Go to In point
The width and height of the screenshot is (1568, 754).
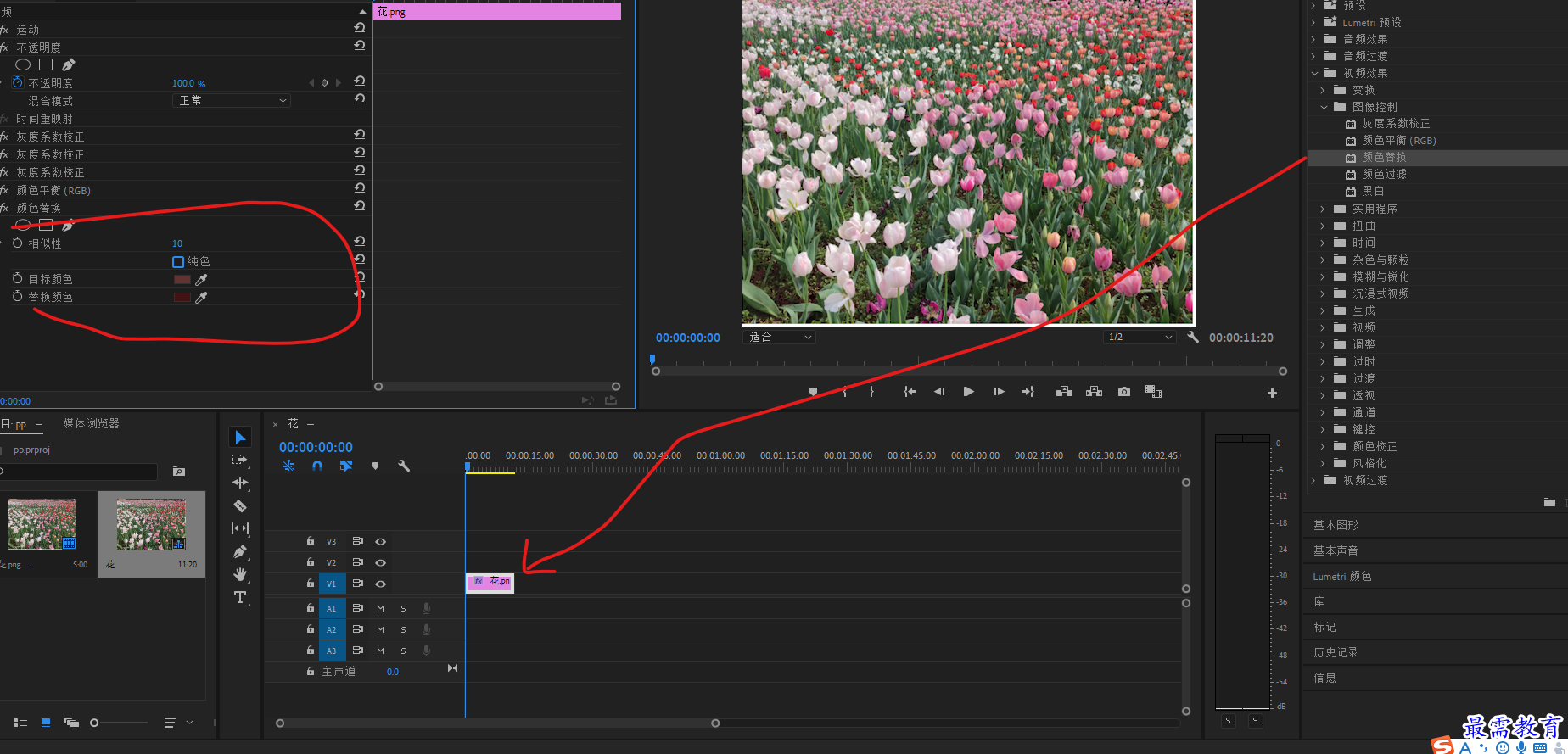tap(910, 392)
